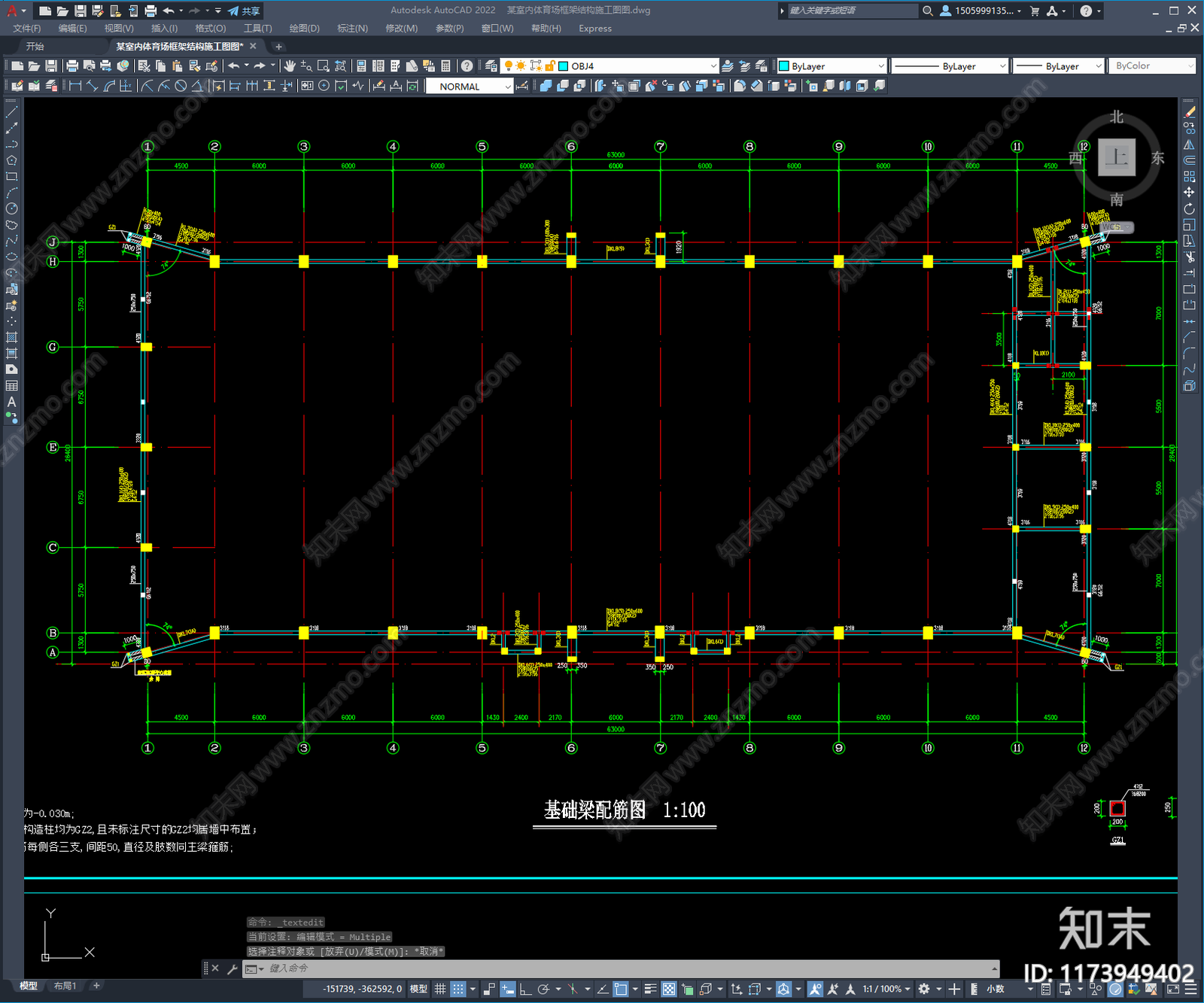Select the Line tool in the left toolbar
The image size is (1204, 1003).
pyautogui.click(x=11, y=111)
